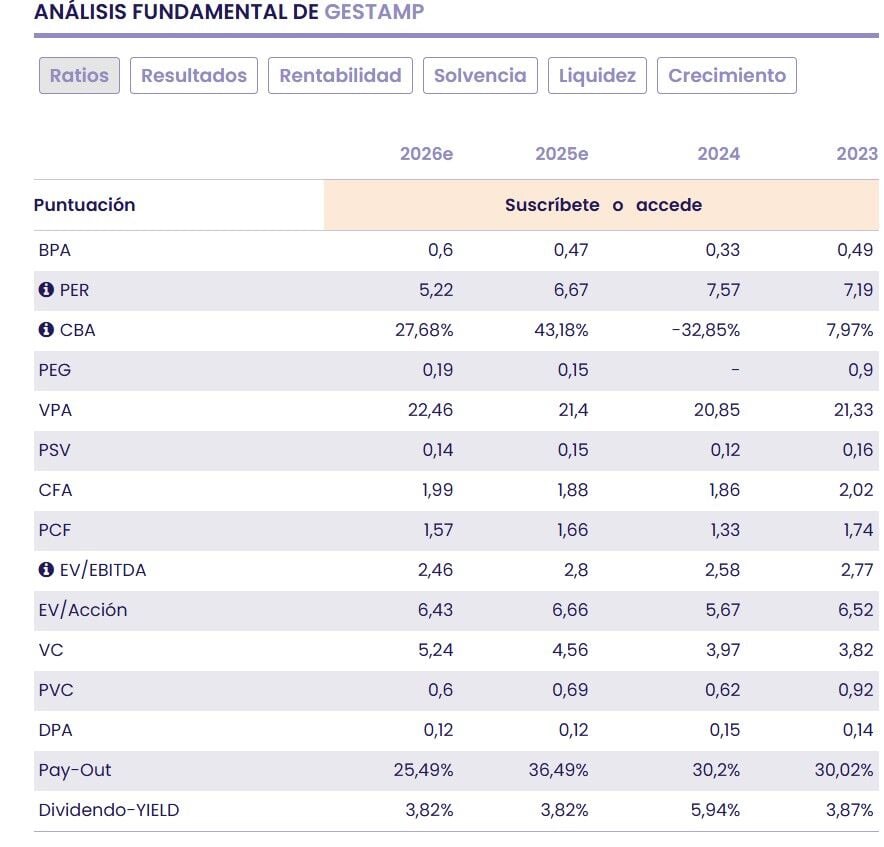Click the info icon next to PER
The height and width of the screenshot is (847, 884).
coord(45,290)
